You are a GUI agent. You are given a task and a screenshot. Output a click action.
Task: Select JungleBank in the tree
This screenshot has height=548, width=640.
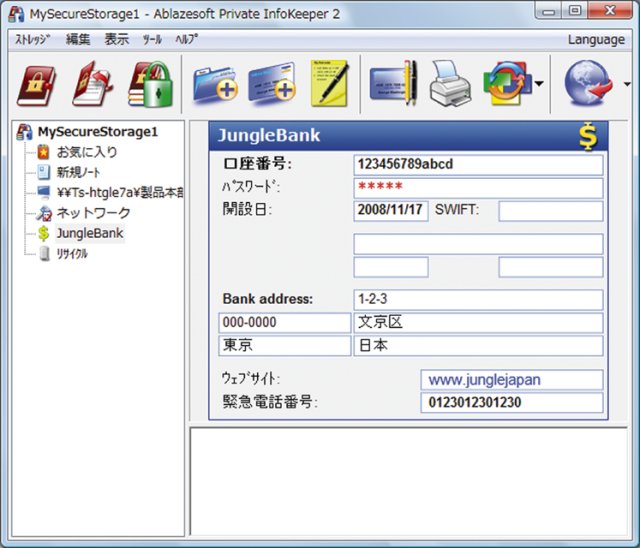(x=90, y=233)
